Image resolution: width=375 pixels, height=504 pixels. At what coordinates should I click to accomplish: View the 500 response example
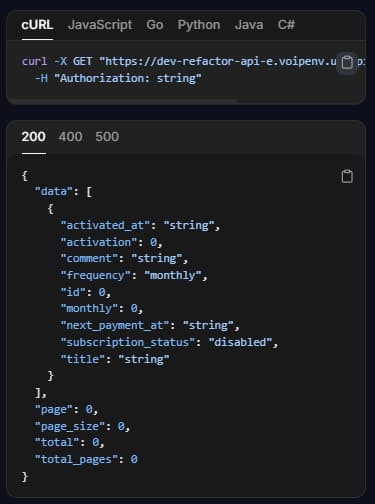107,137
